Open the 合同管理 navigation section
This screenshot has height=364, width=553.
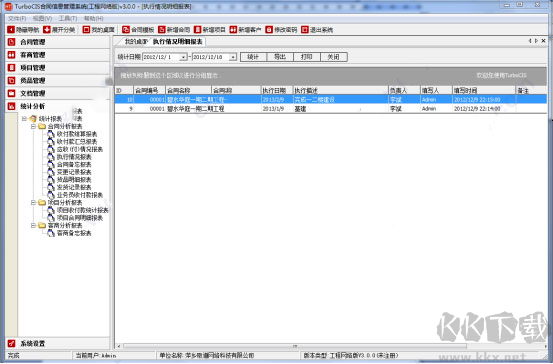(x=58, y=42)
